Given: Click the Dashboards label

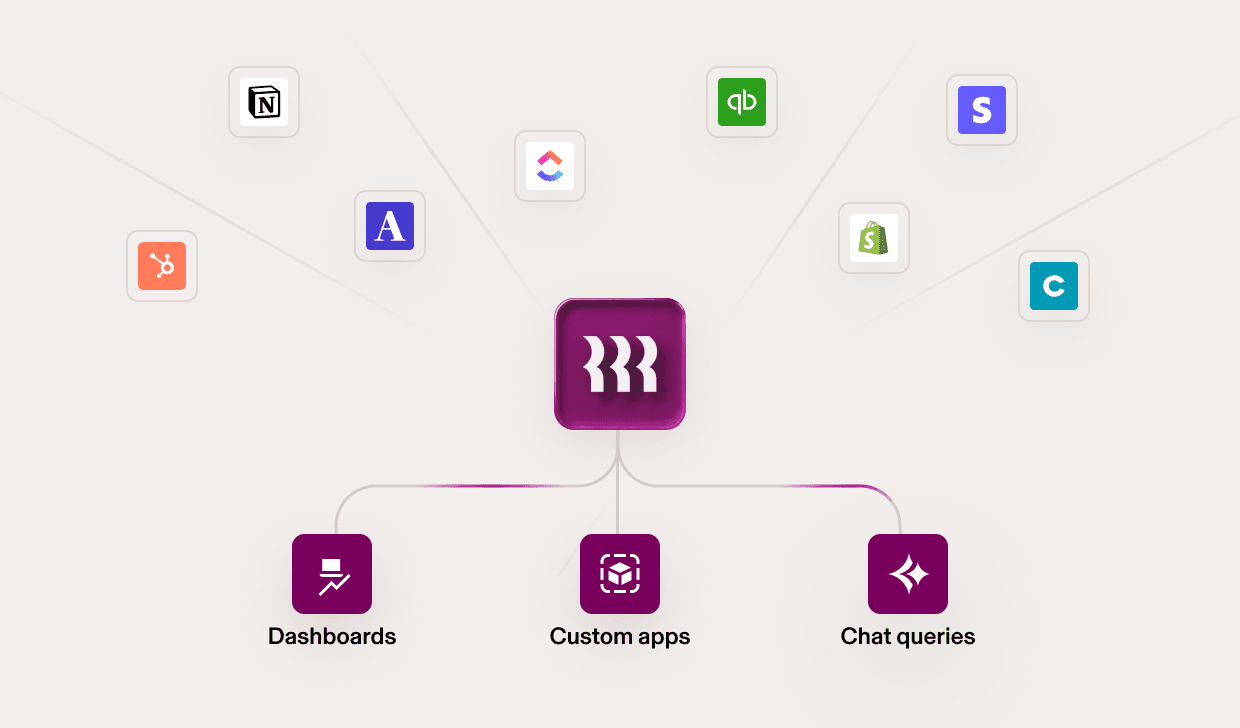Looking at the screenshot, I should [x=332, y=636].
